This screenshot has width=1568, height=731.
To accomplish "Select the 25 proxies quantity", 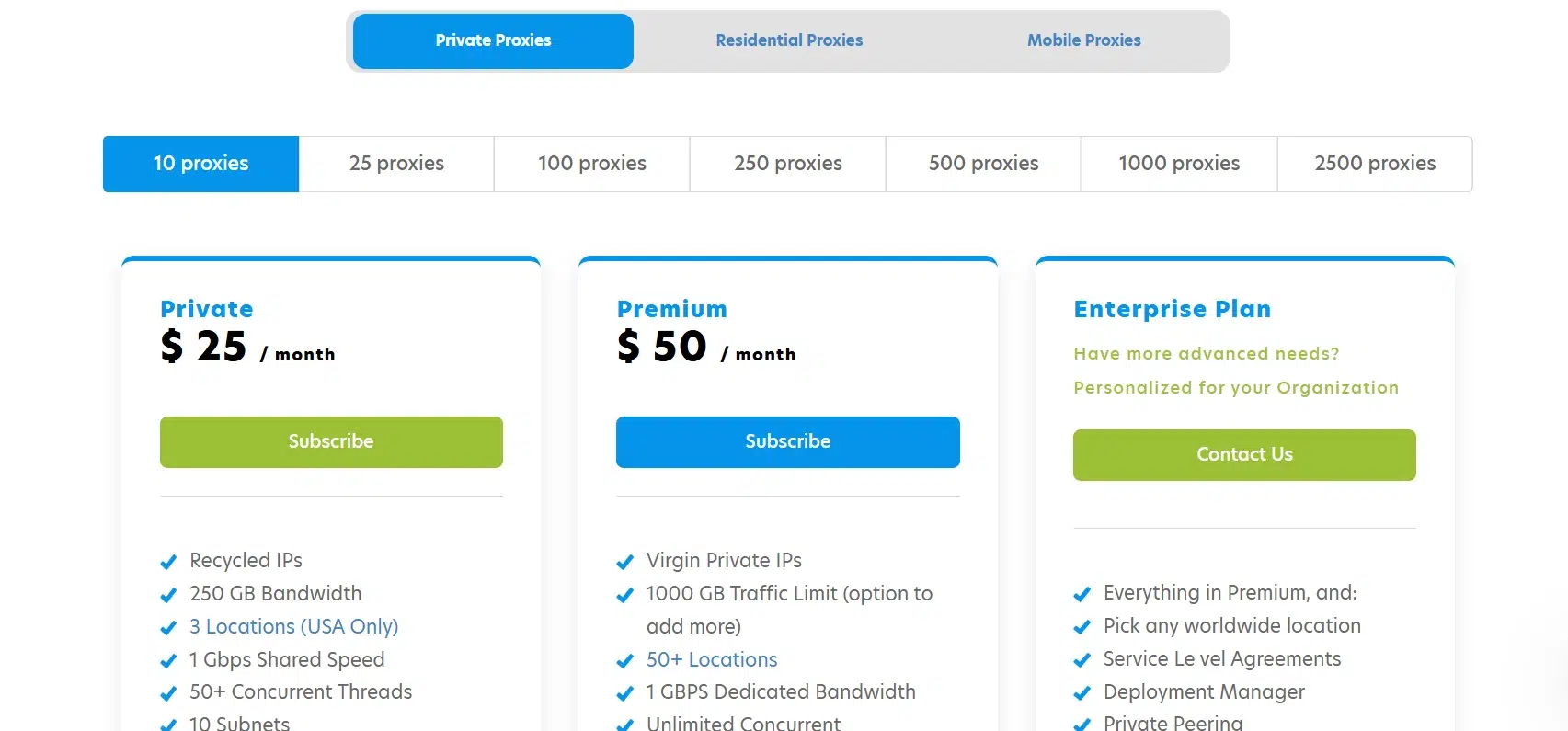I will point(396,164).
